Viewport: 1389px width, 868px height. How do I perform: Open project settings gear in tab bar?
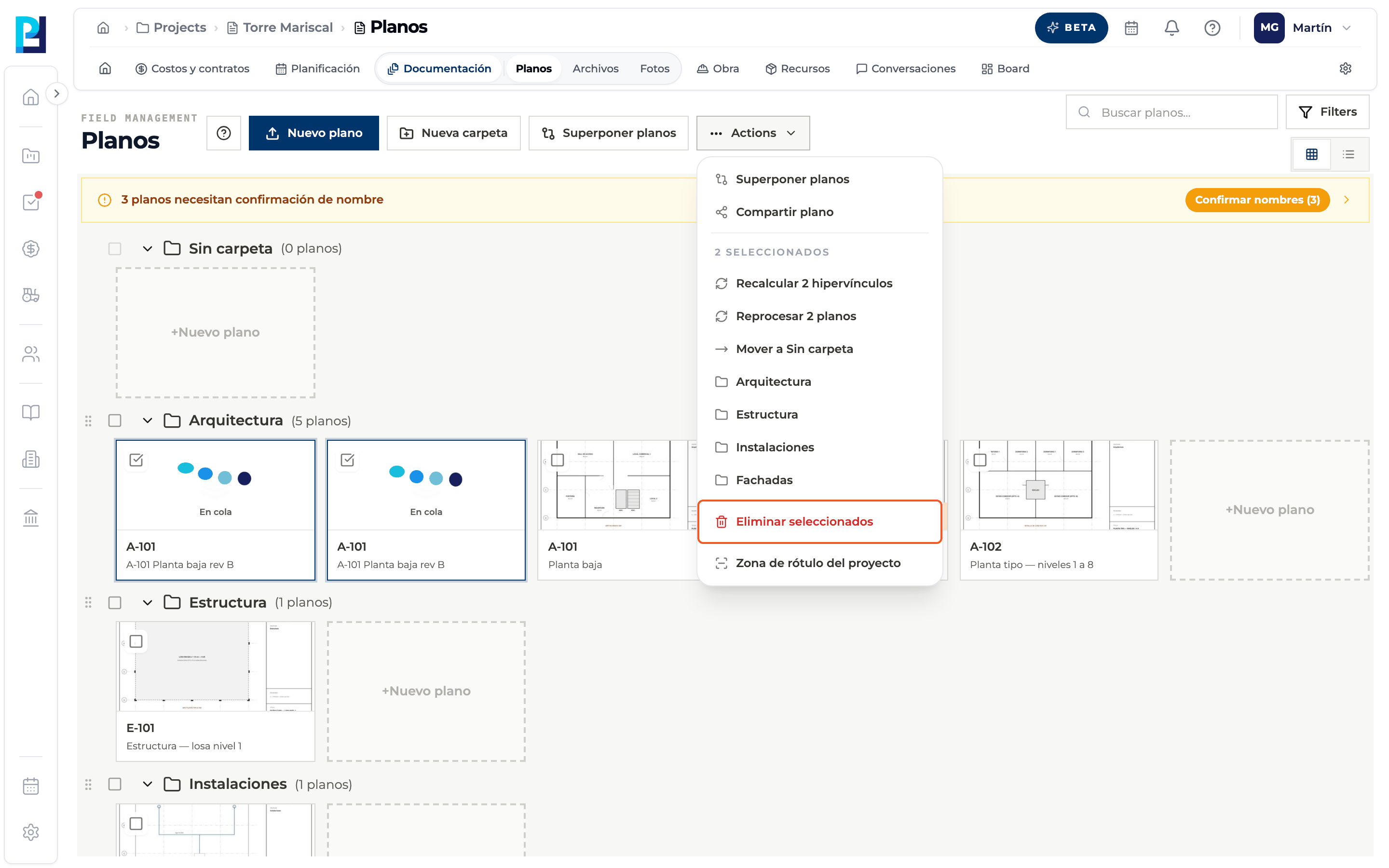pyautogui.click(x=1345, y=69)
